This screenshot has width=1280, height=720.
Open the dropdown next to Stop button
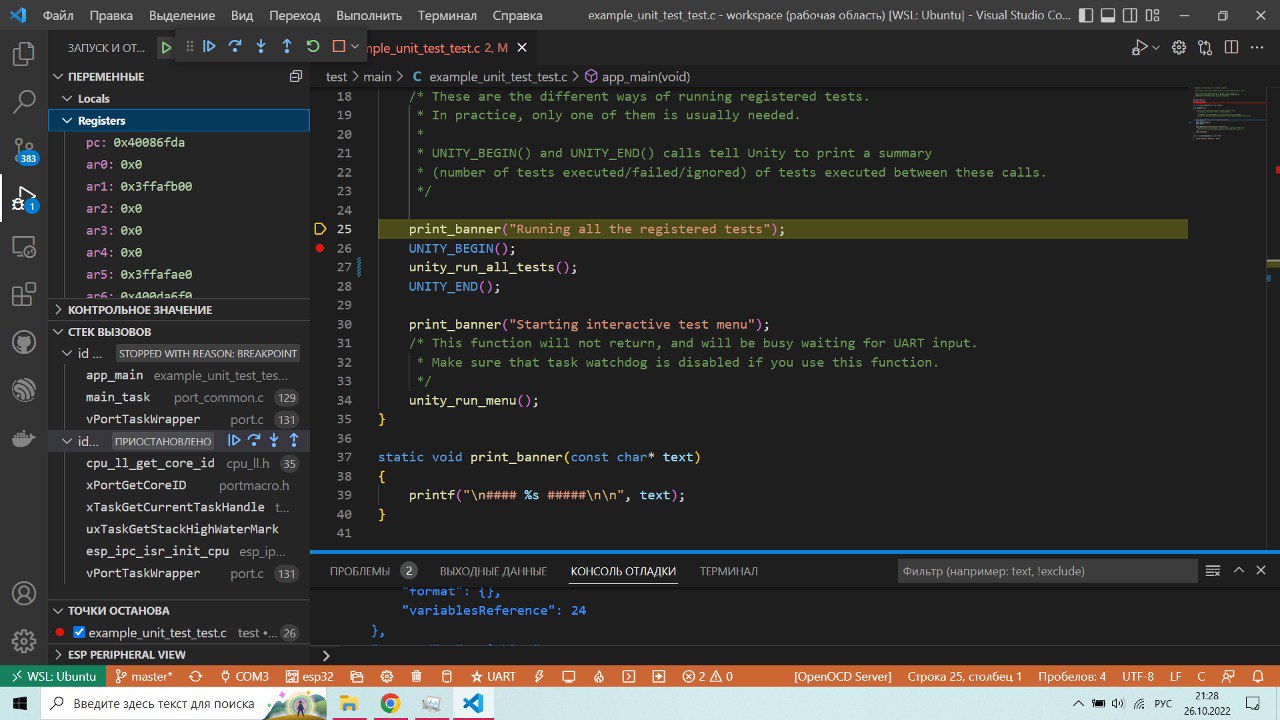354,47
